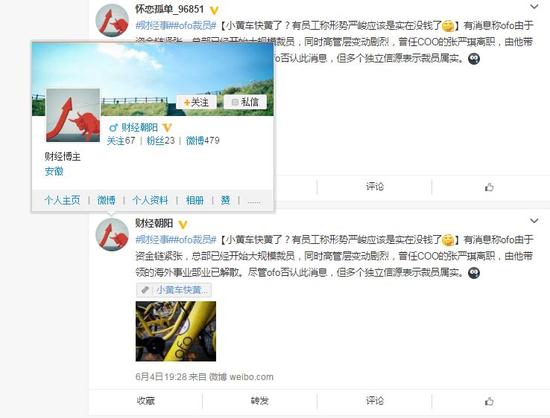Open 个人主页 tab in hover card
550x418 pixels.
click(x=62, y=200)
